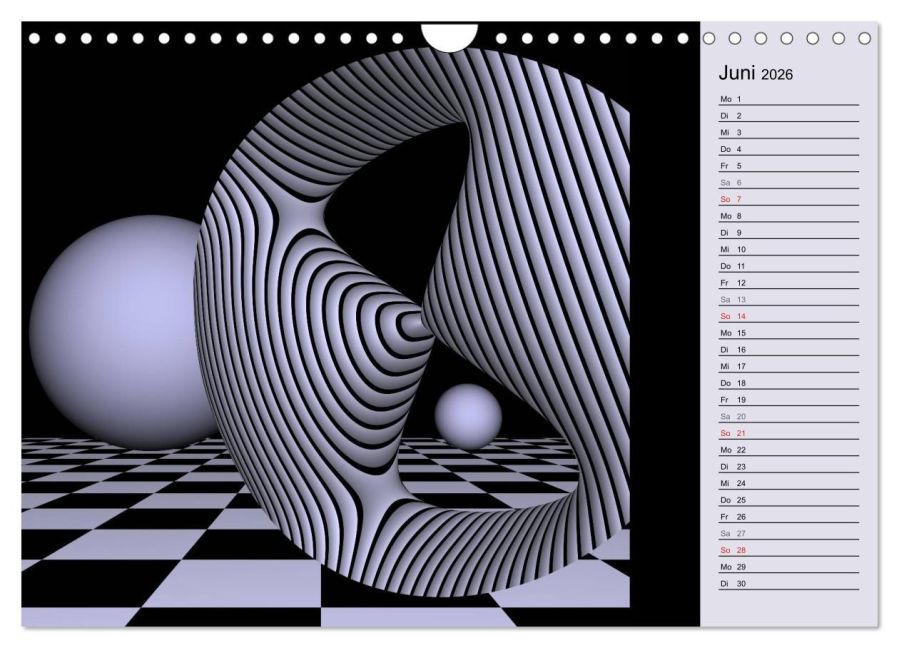This screenshot has width=899, height=648.
Task: Select the 'Mi 24' date row
Action: pos(789,483)
